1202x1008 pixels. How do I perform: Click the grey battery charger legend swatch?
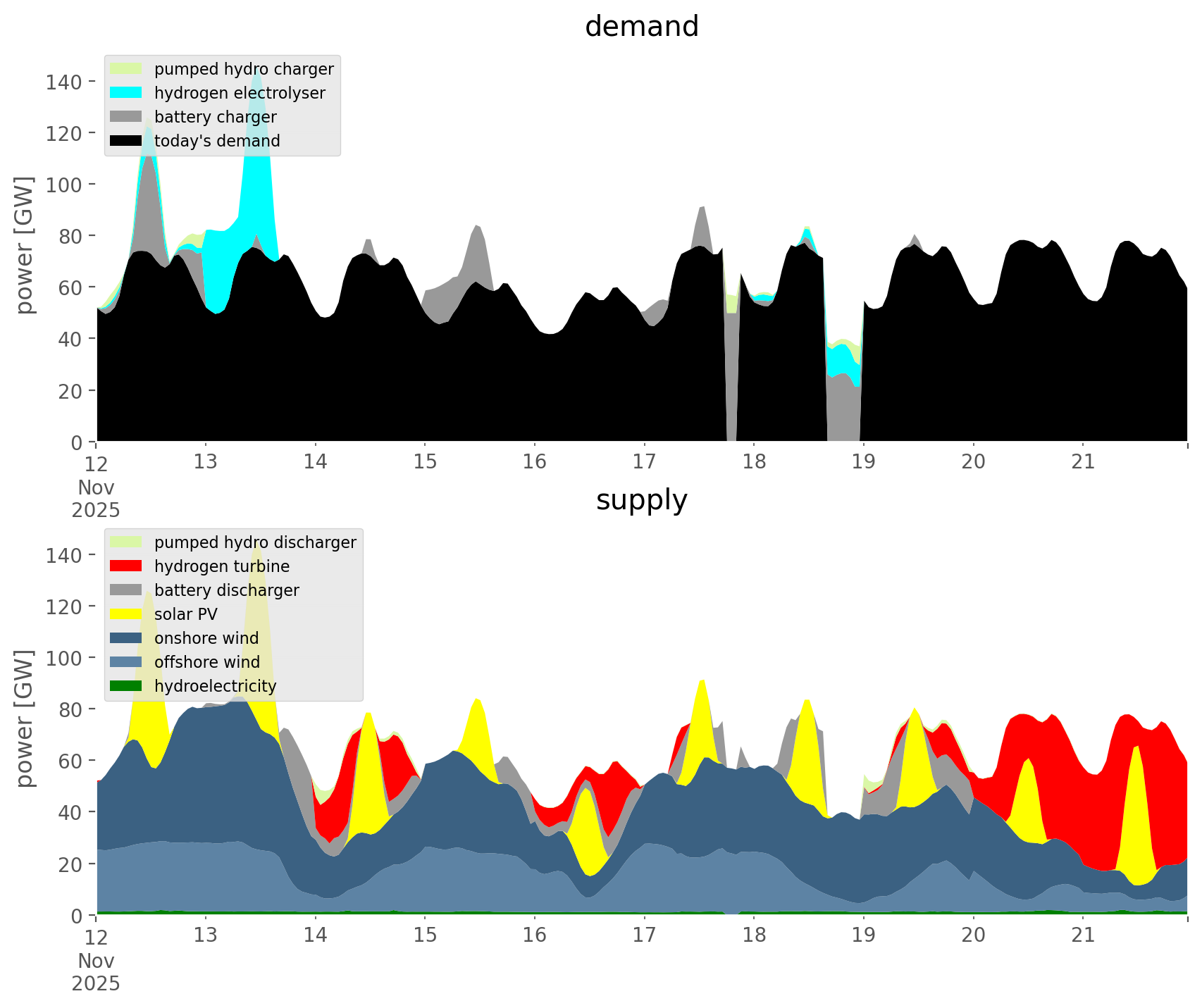click(126, 117)
